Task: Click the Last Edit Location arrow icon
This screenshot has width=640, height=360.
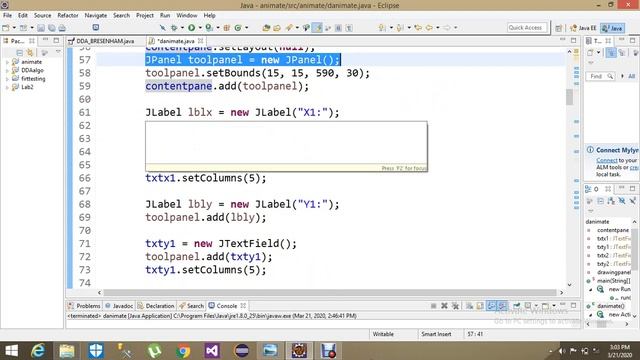Action: (x=418, y=28)
